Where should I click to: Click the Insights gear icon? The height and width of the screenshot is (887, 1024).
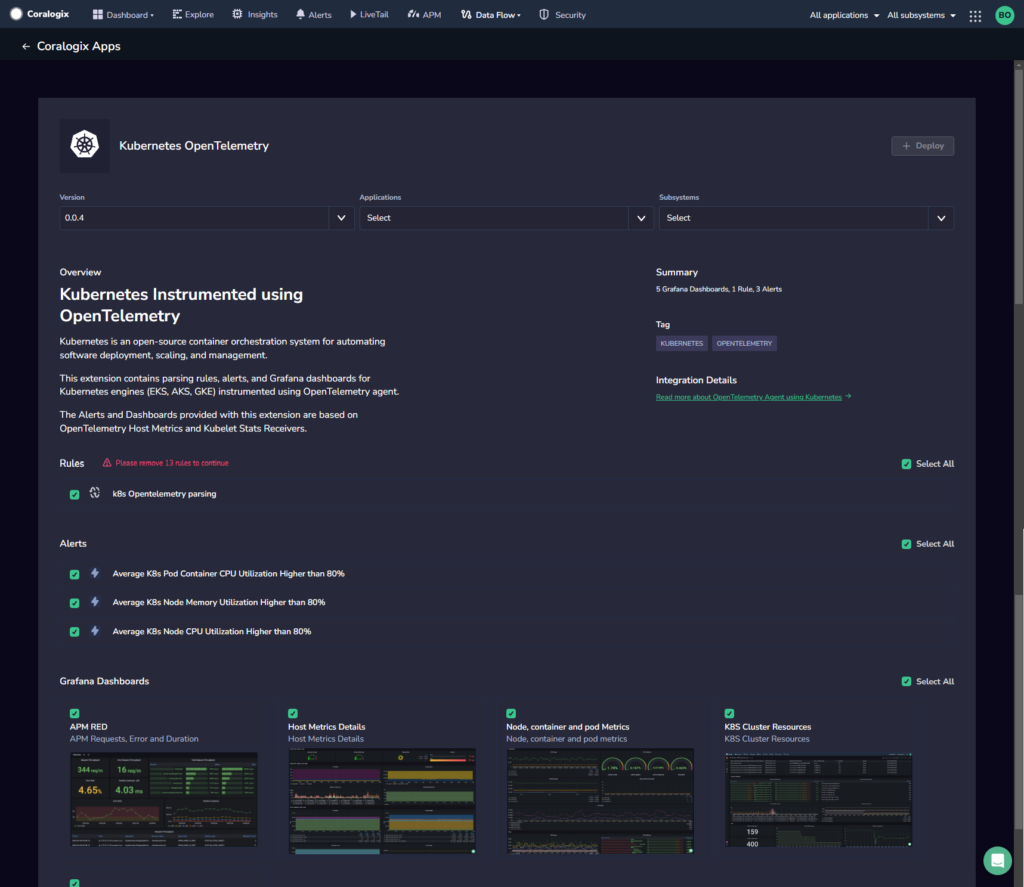pos(237,14)
